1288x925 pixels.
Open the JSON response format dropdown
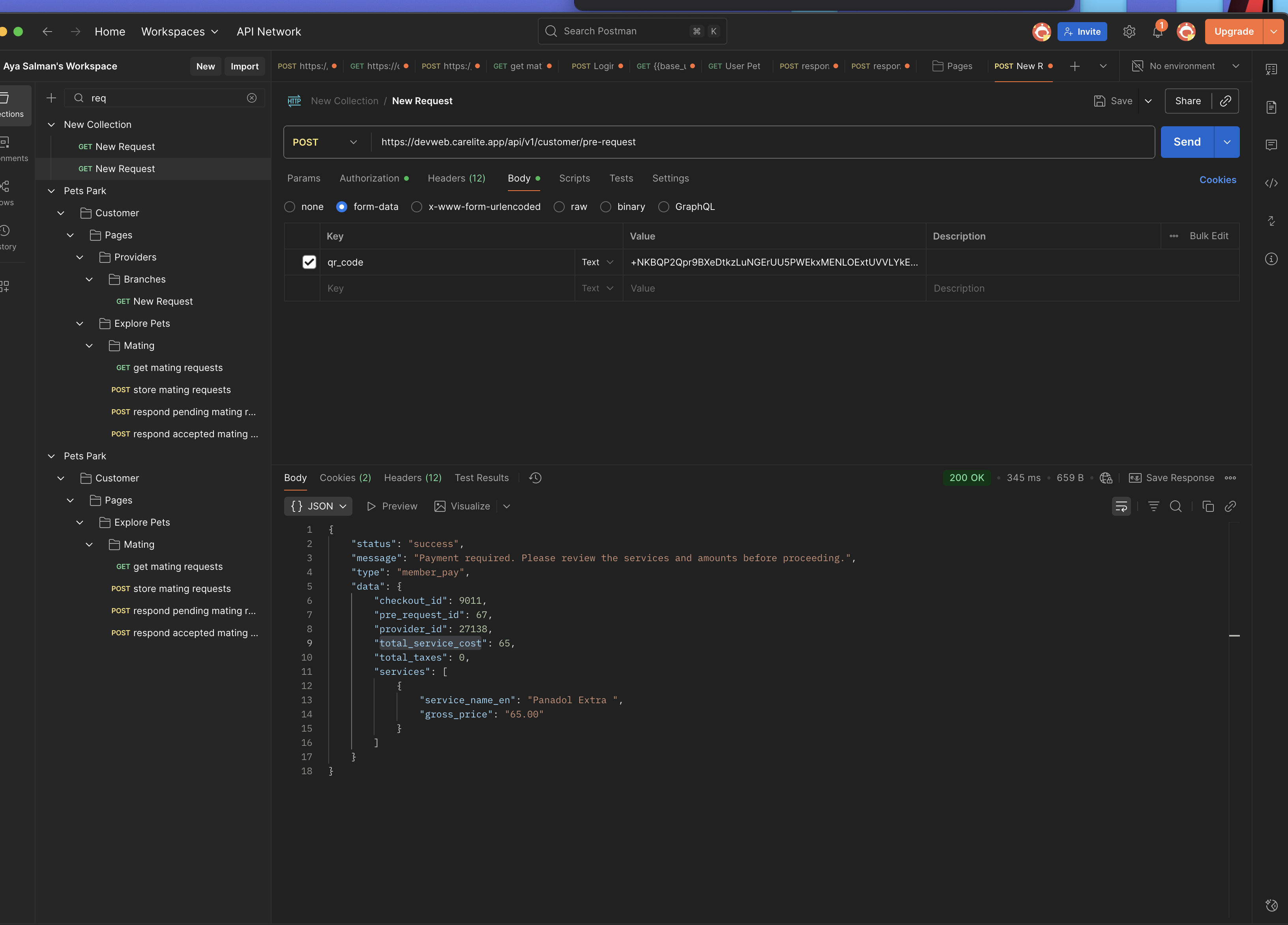click(318, 506)
